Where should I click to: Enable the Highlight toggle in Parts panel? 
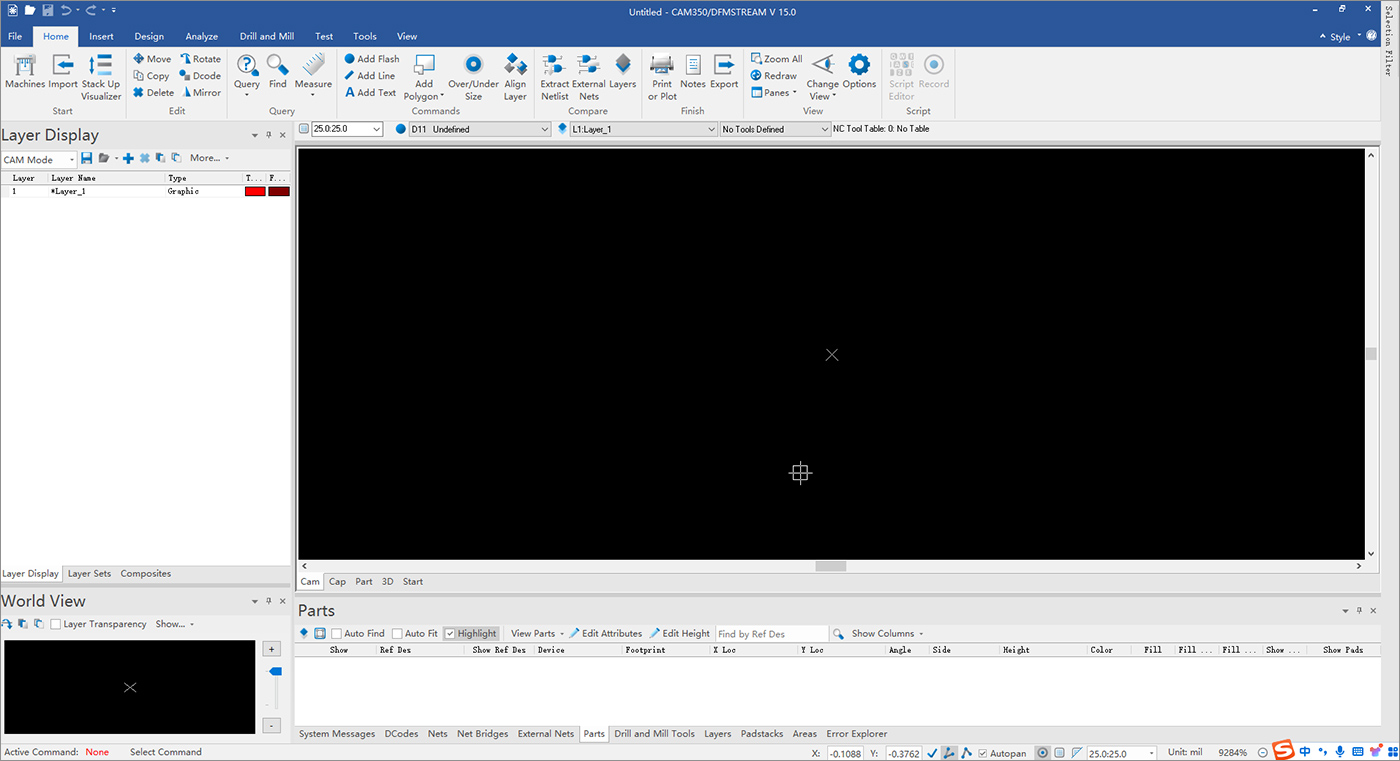coord(471,633)
